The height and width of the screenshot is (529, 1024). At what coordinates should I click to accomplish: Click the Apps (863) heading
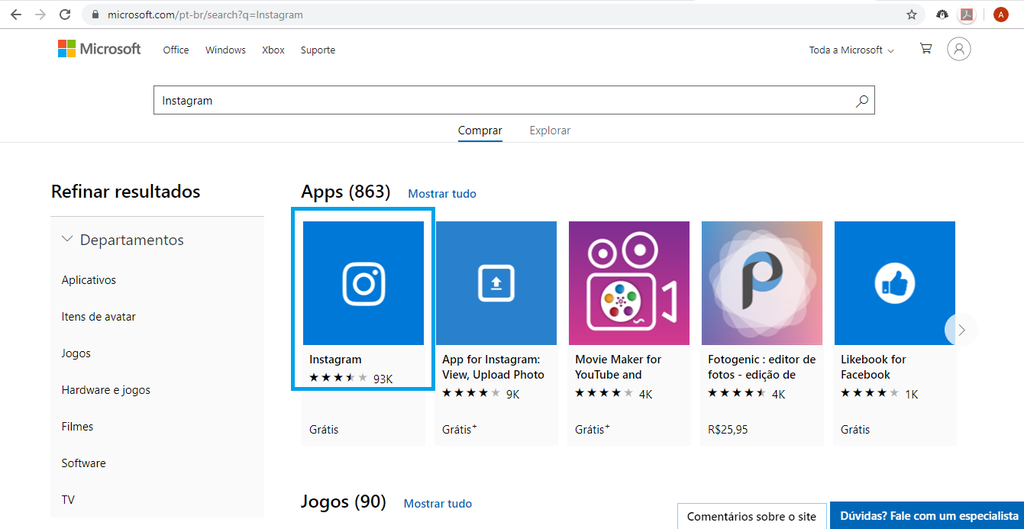click(345, 192)
